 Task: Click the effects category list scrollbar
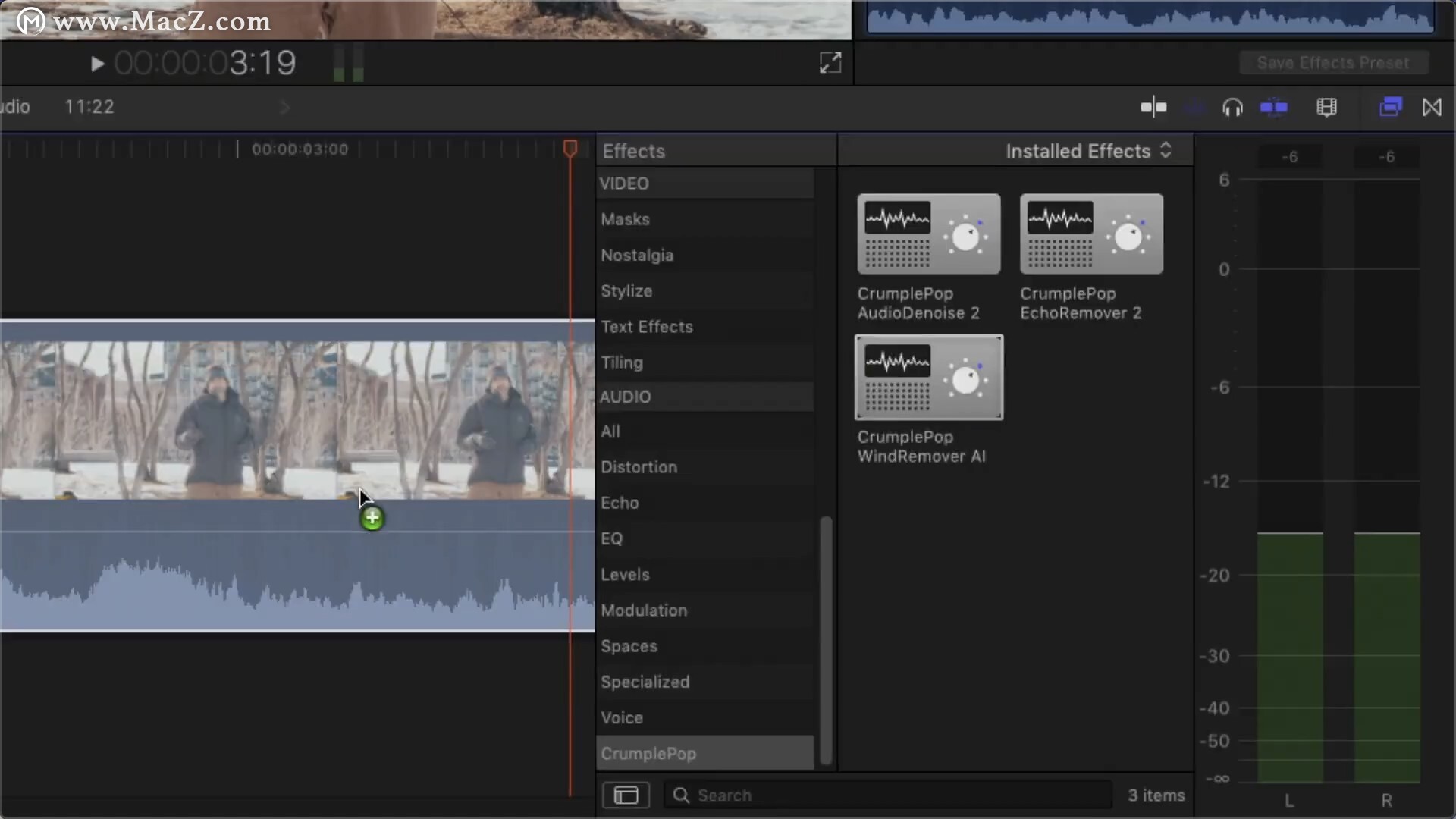pyautogui.click(x=826, y=639)
